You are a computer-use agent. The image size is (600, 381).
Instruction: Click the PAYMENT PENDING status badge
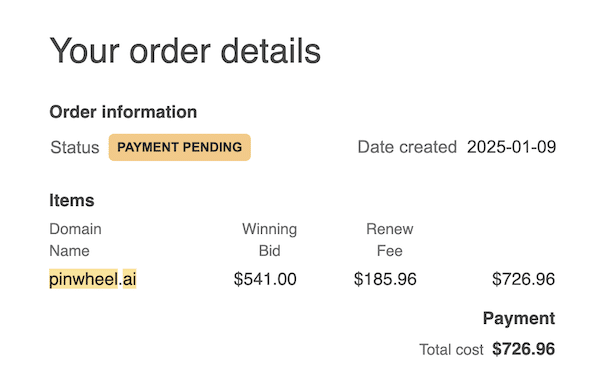point(179,147)
